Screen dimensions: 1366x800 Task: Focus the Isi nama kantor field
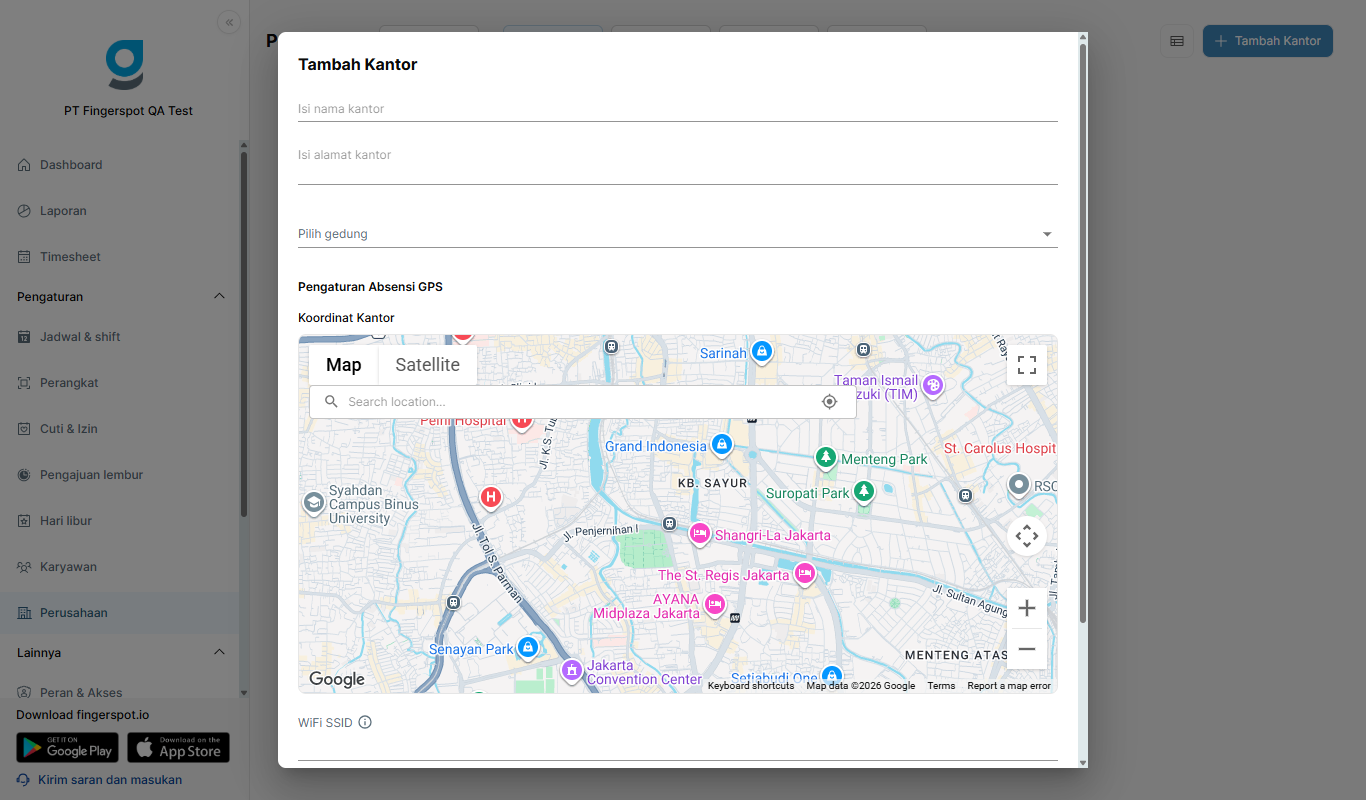[677, 109]
